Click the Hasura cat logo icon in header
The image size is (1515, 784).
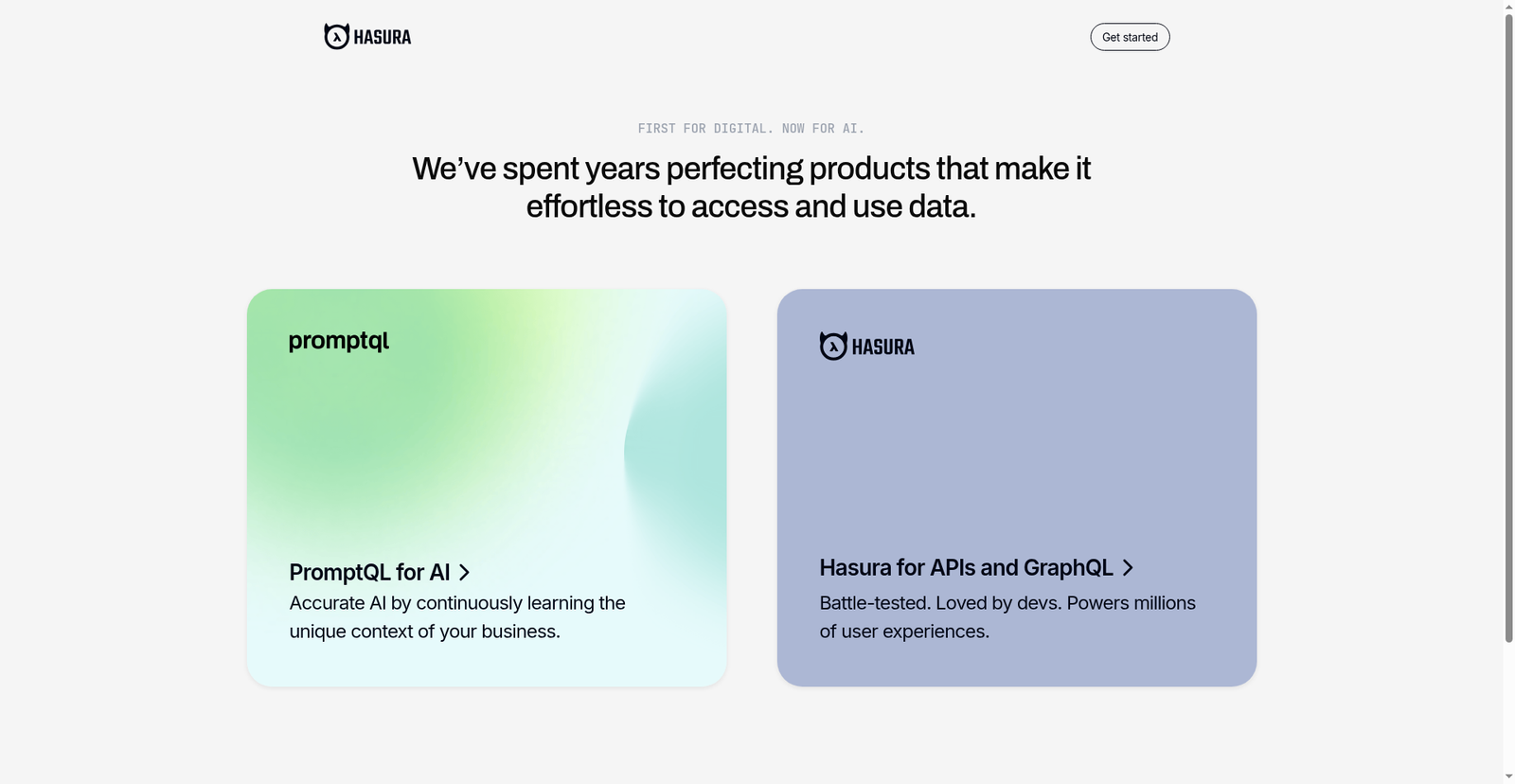336,37
